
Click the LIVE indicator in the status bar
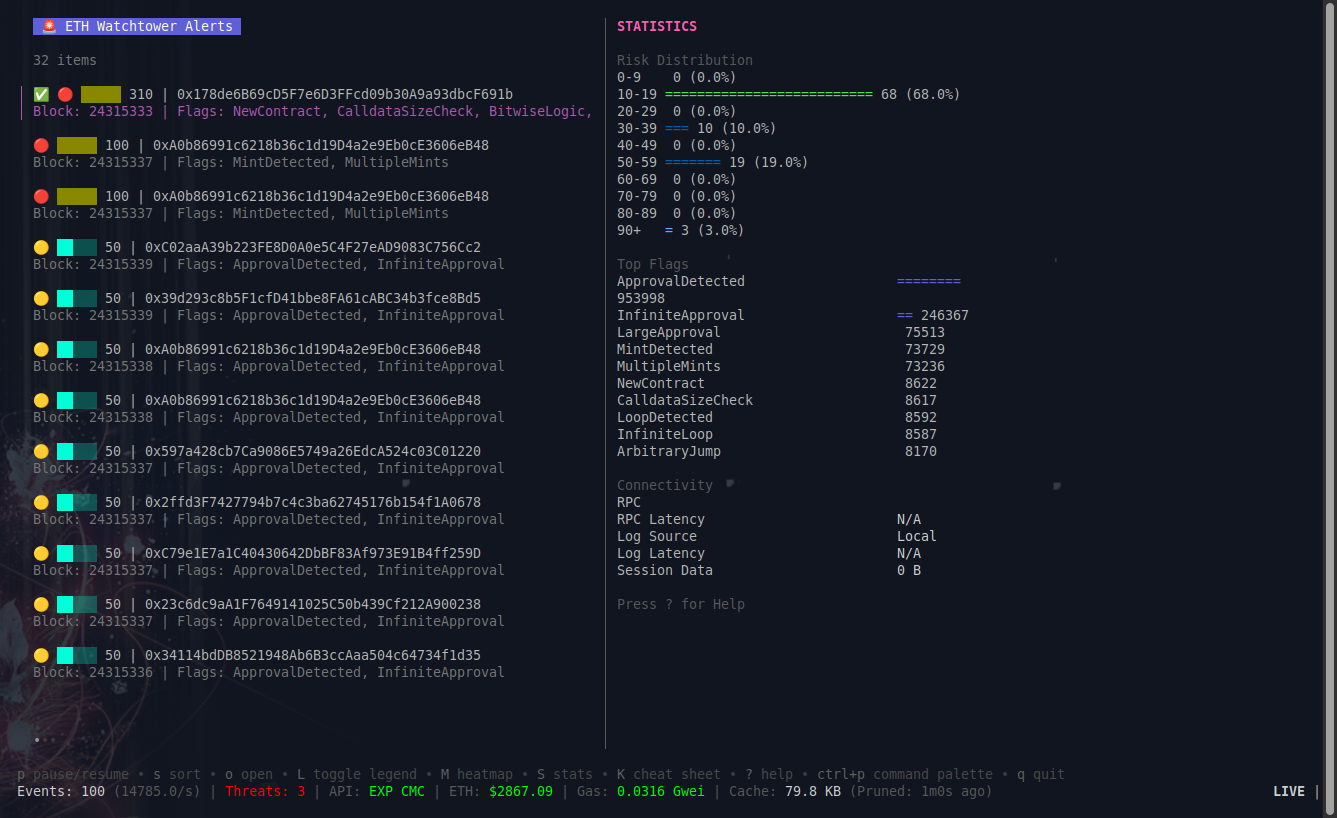tap(1288, 791)
